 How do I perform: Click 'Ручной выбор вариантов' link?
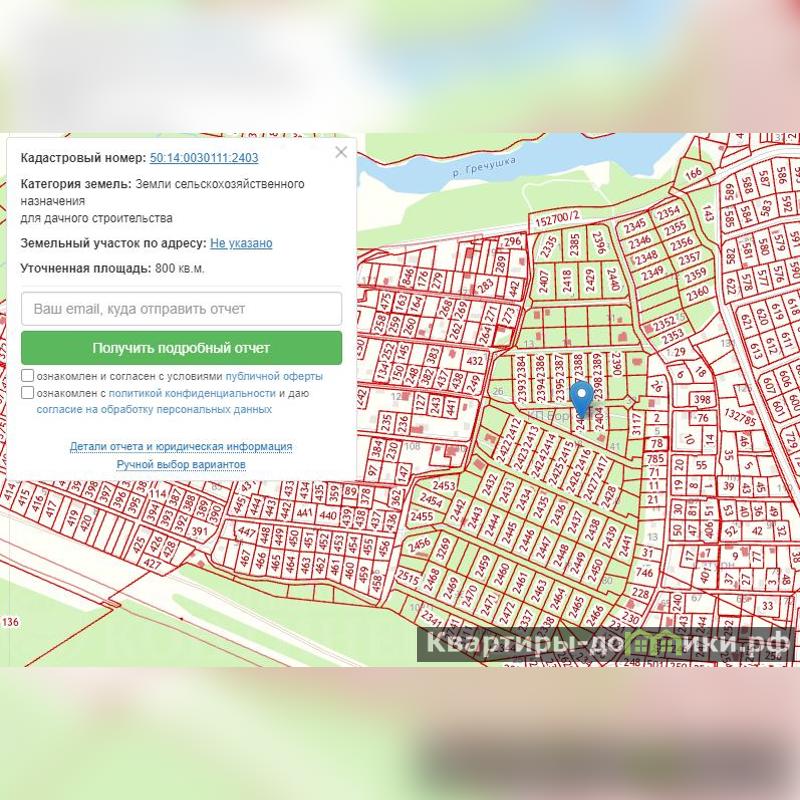click(x=181, y=465)
